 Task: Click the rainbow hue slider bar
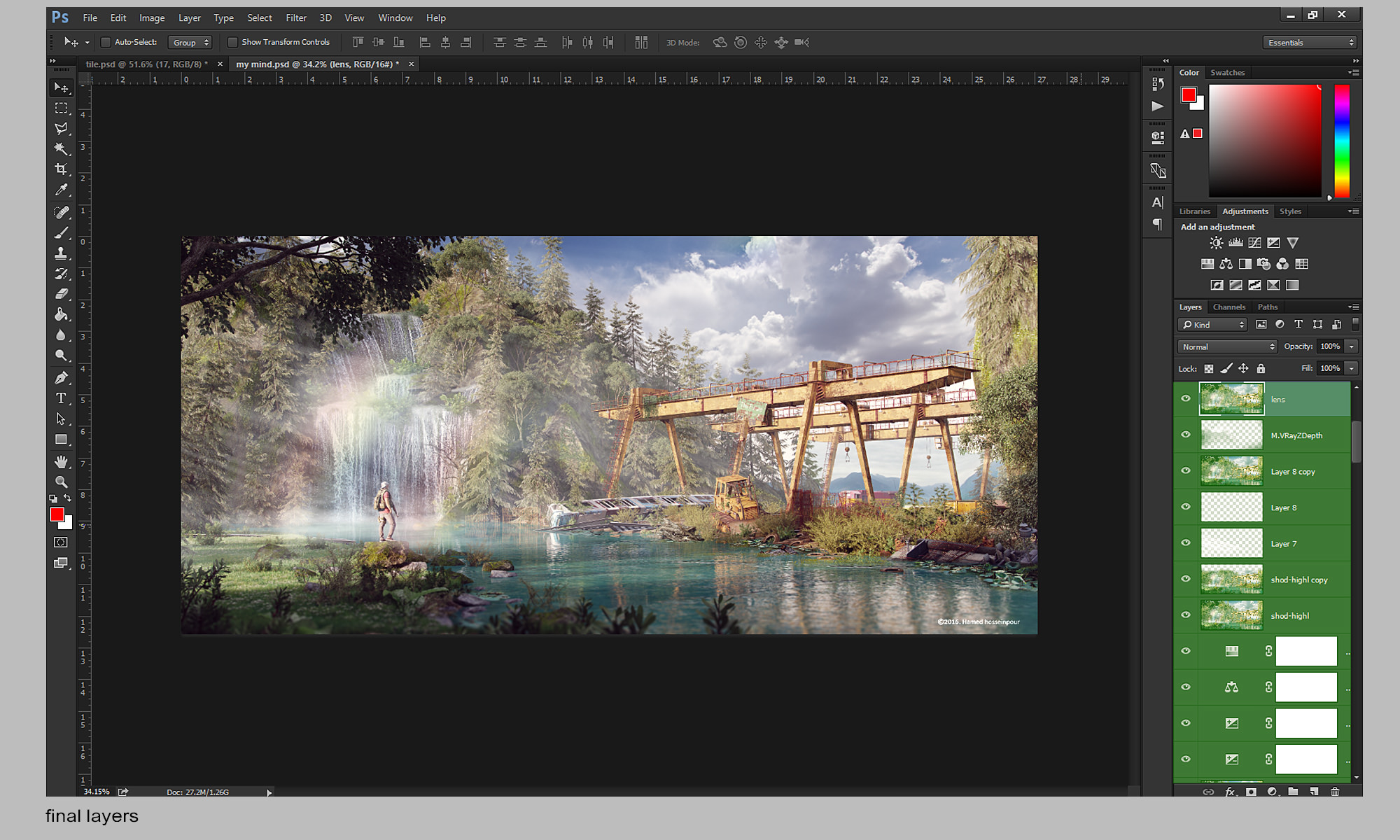click(1341, 141)
